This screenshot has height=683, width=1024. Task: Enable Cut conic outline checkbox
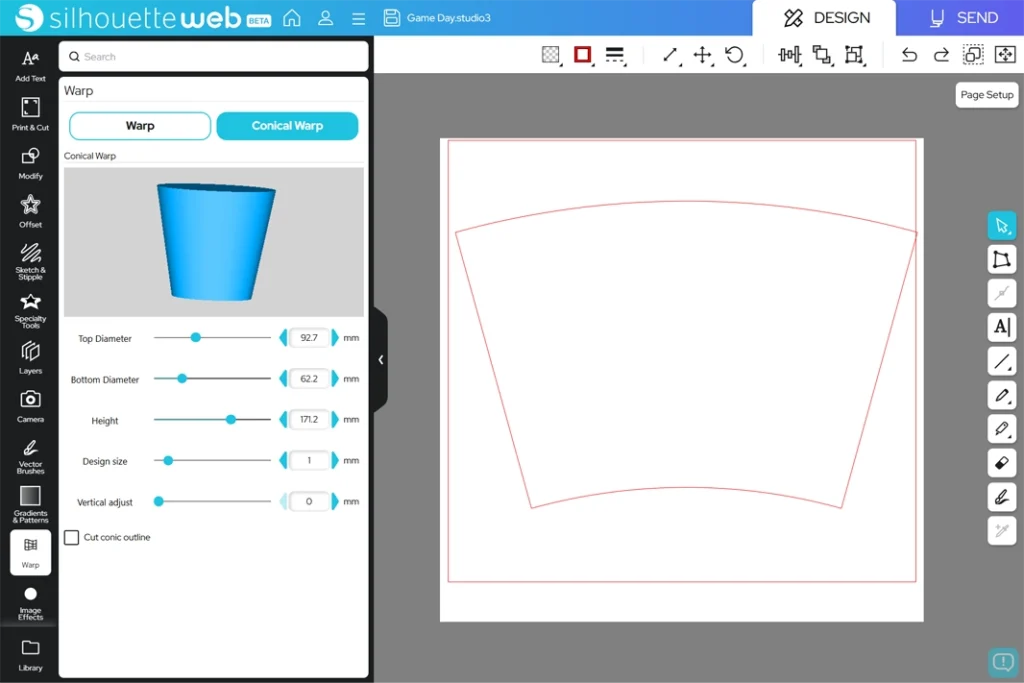(72, 538)
